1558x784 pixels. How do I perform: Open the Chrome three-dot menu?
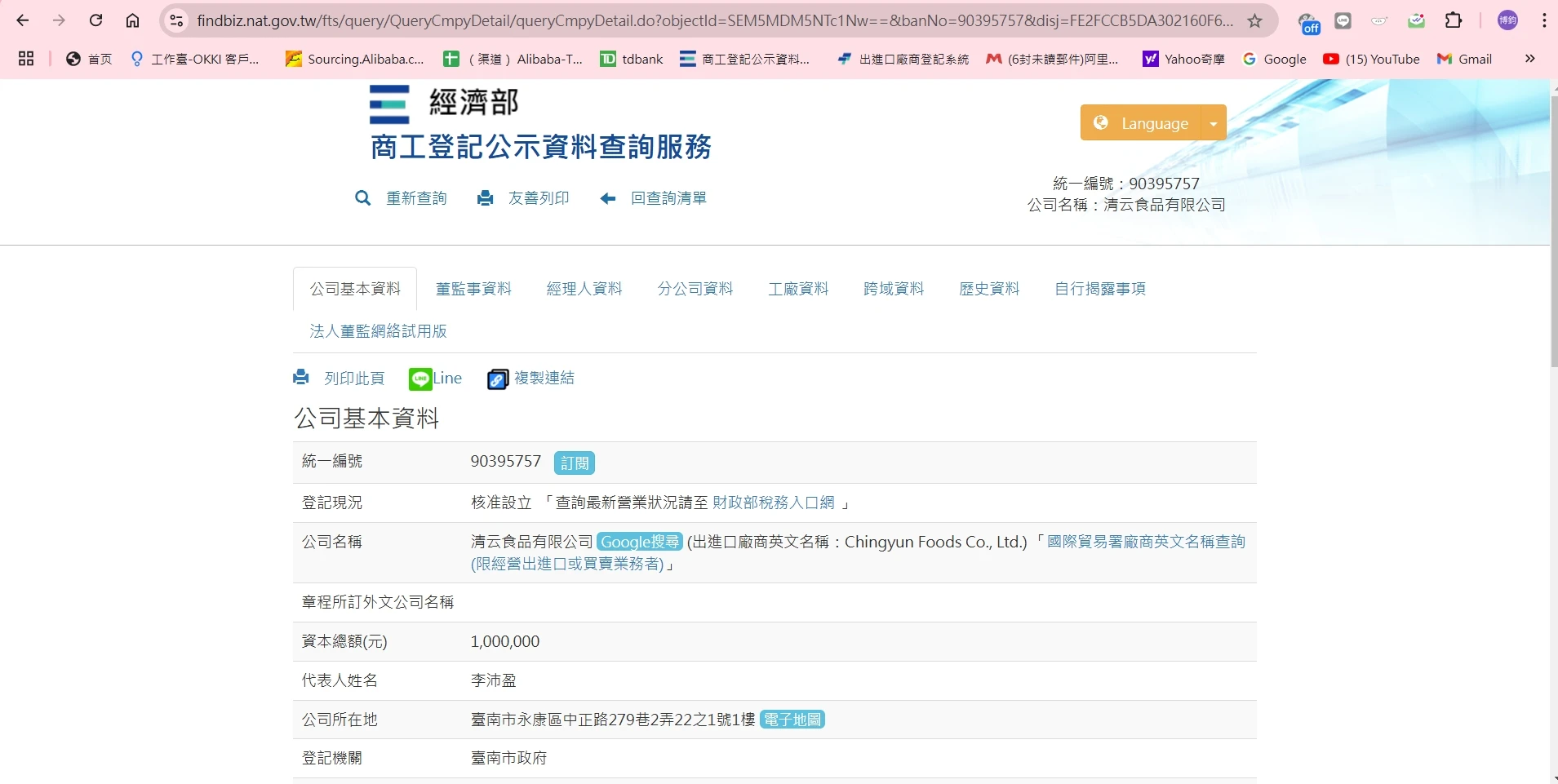click(1544, 21)
